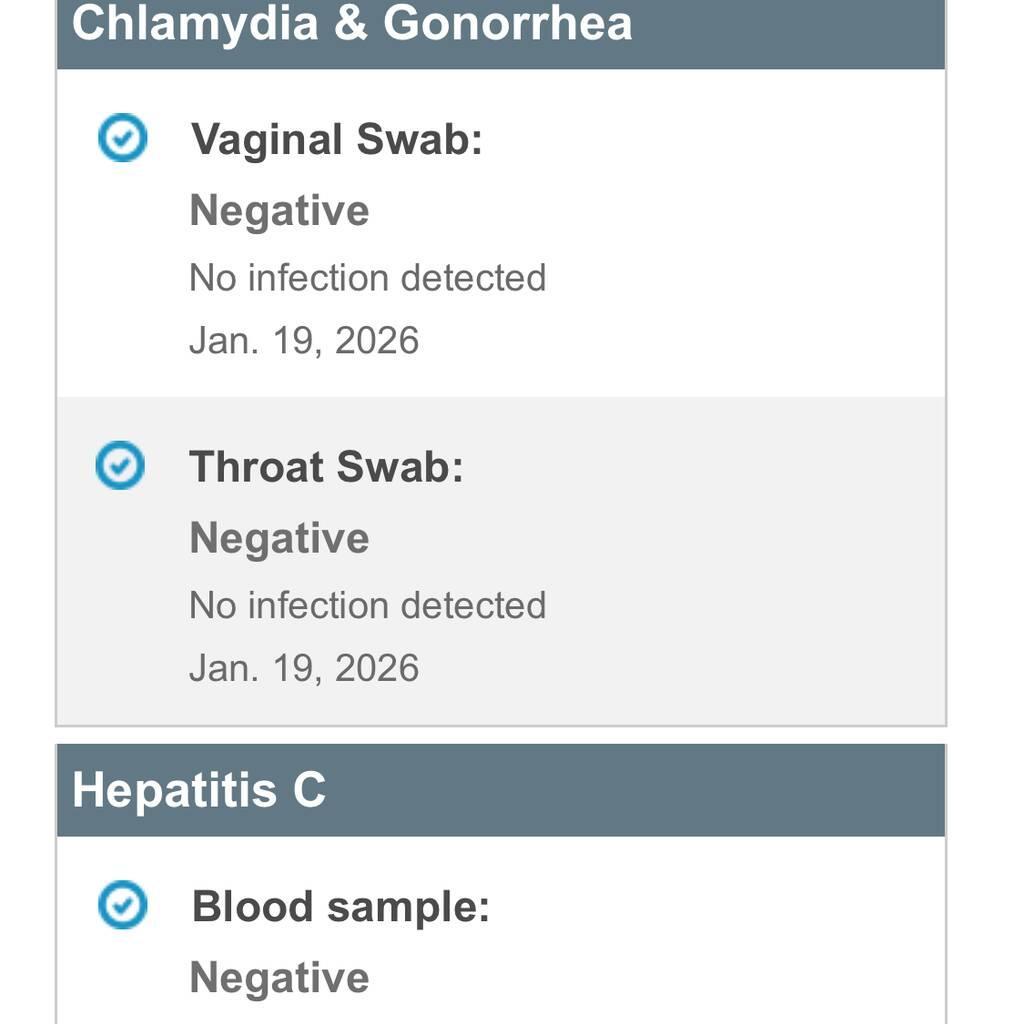Click the "Throat Swab:" label

tap(326, 467)
